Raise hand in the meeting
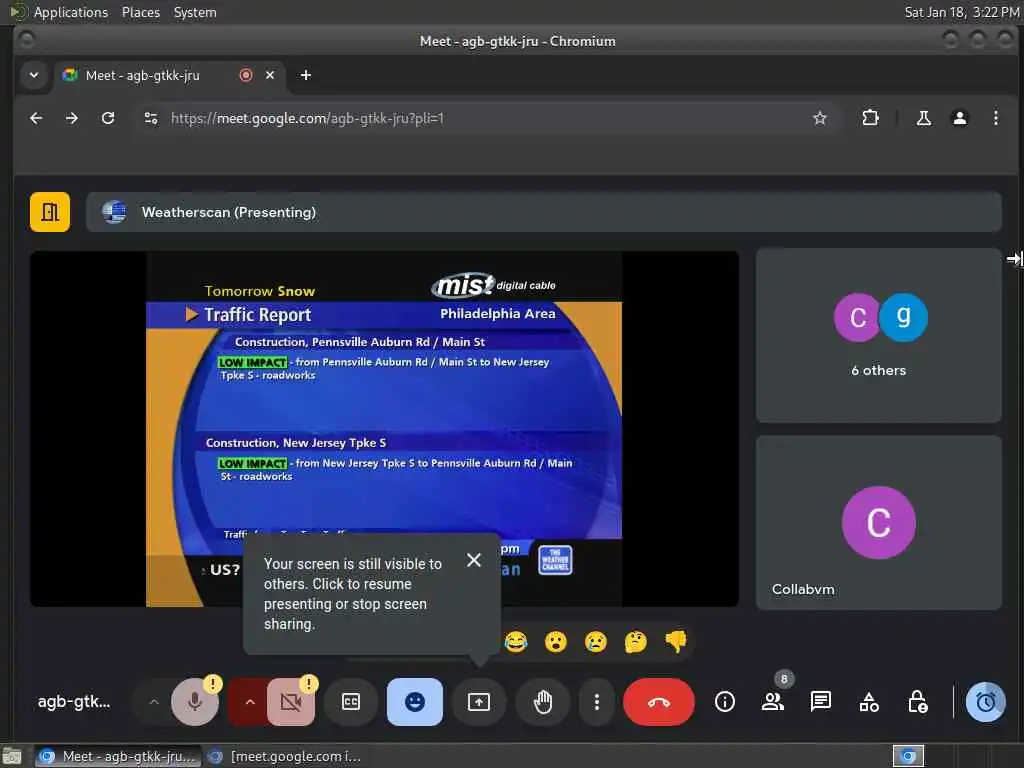 pos(543,702)
